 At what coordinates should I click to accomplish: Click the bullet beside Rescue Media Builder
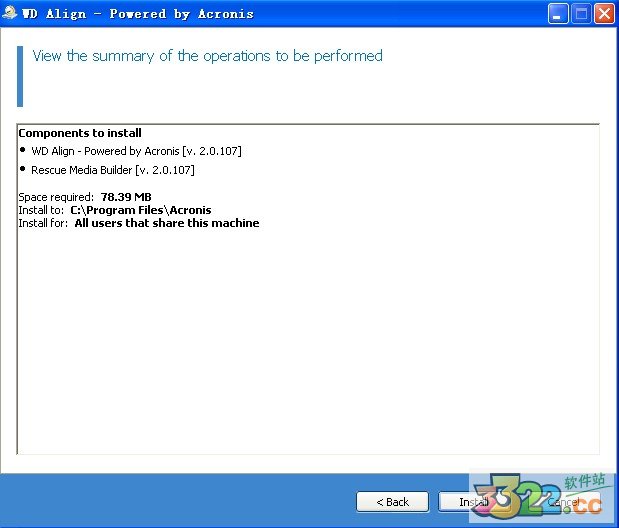pyautogui.click(x=23, y=170)
